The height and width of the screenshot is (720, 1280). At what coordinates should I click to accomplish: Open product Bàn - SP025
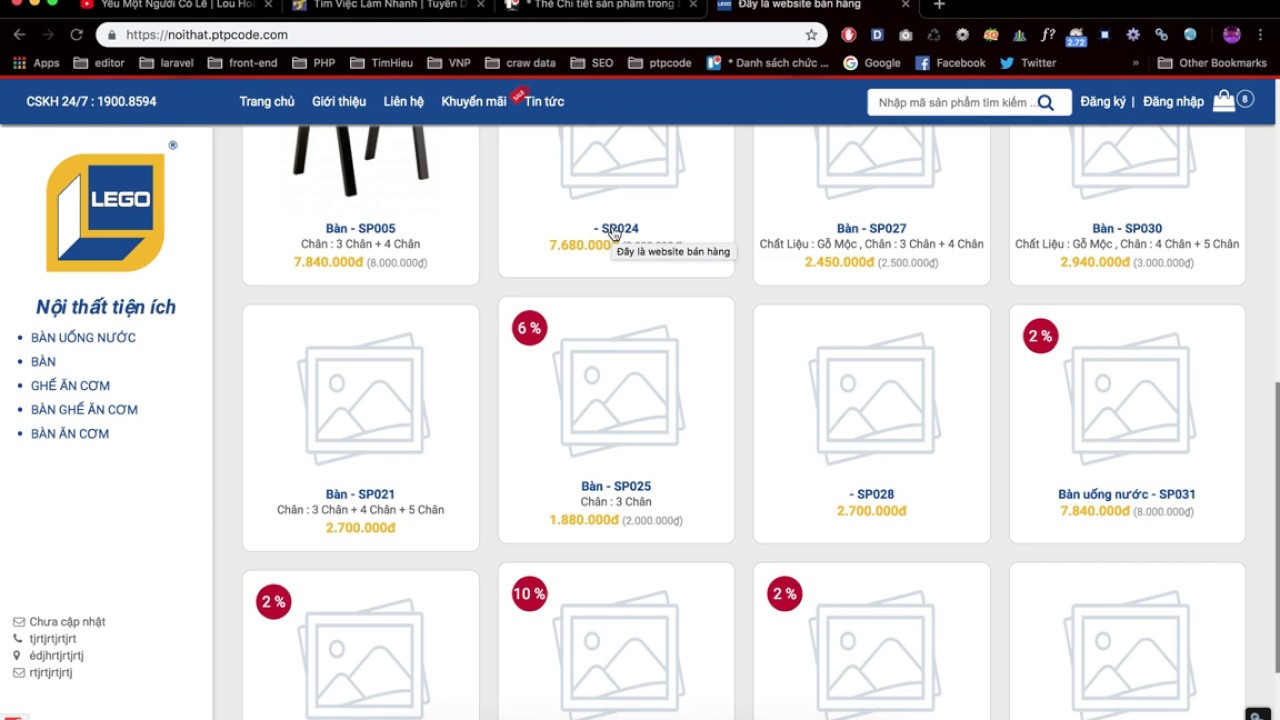pyautogui.click(x=616, y=487)
